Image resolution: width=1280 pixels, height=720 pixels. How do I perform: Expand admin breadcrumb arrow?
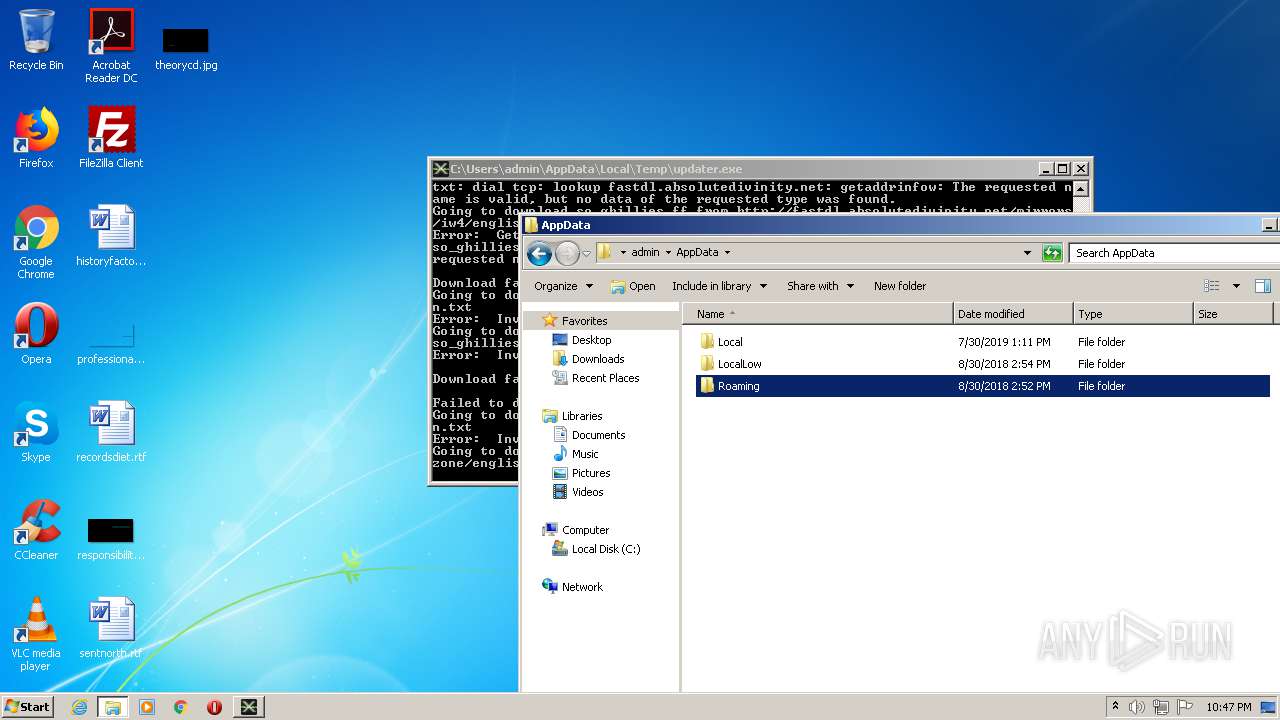pos(667,253)
